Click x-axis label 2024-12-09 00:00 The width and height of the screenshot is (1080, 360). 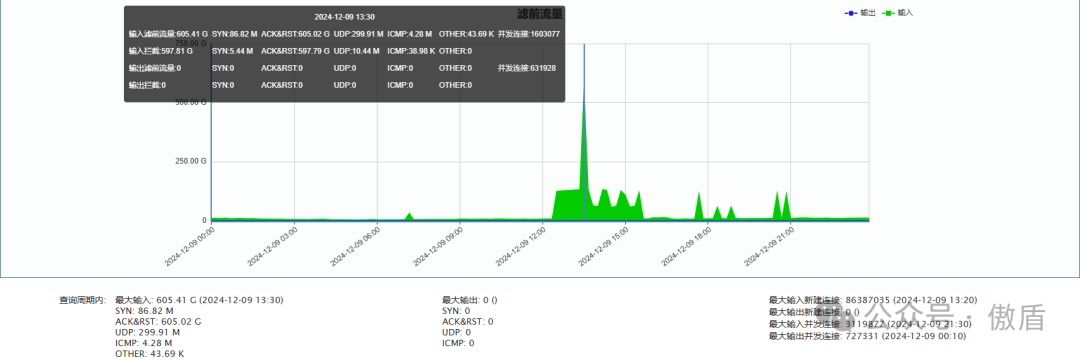(190, 246)
